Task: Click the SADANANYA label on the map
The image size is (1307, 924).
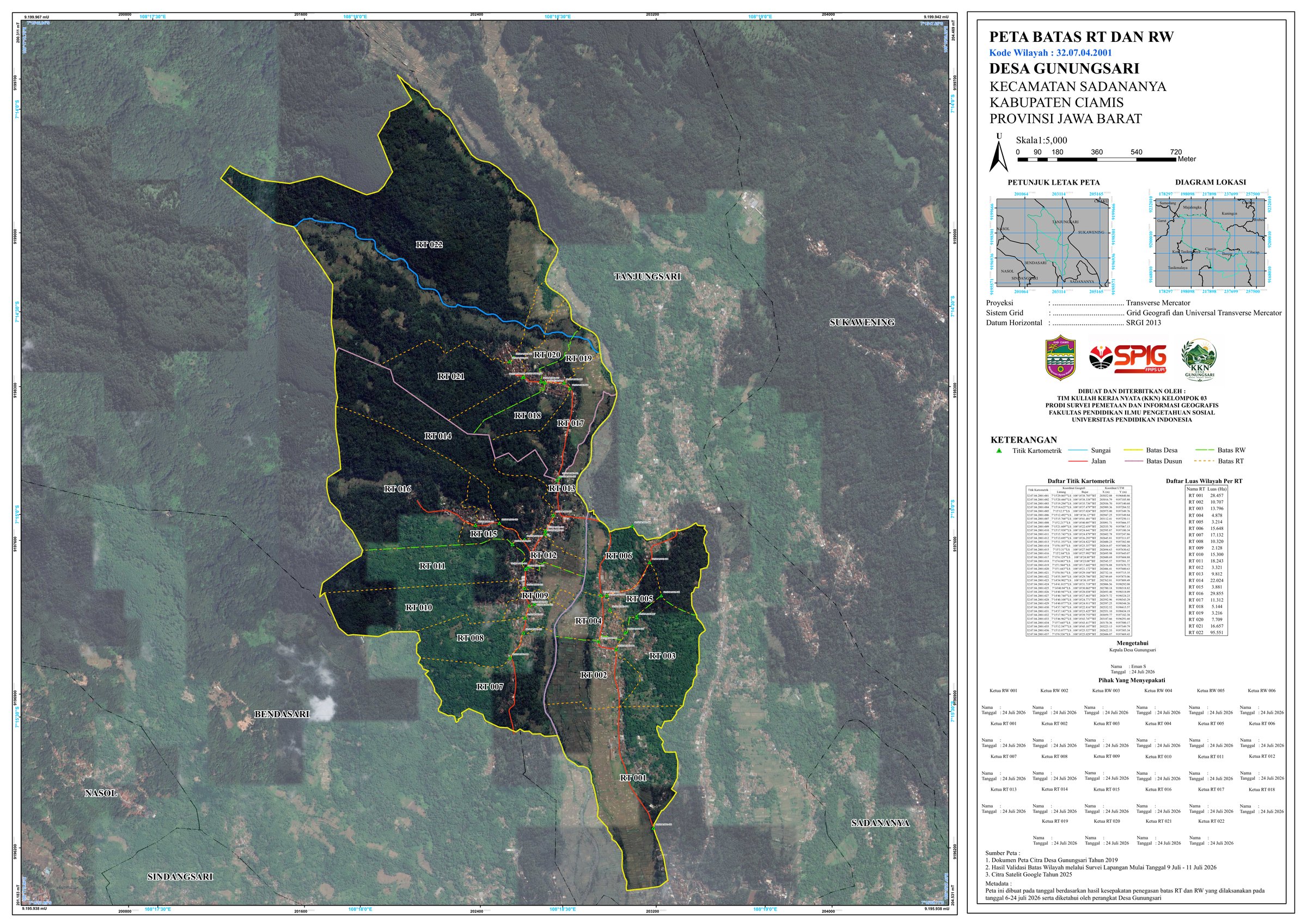Action: point(880,823)
